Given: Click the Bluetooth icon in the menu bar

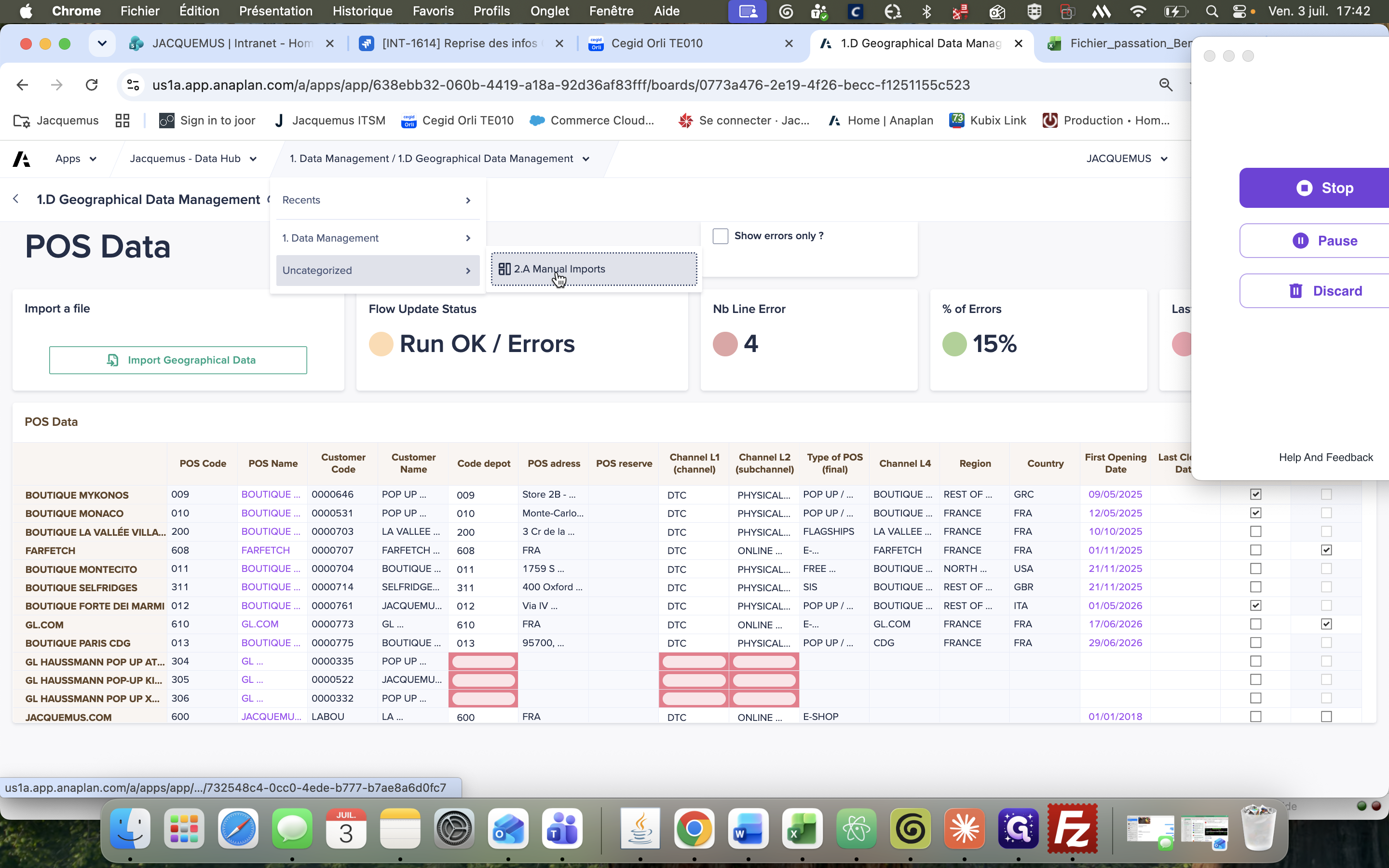Looking at the screenshot, I should [x=926, y=12].
